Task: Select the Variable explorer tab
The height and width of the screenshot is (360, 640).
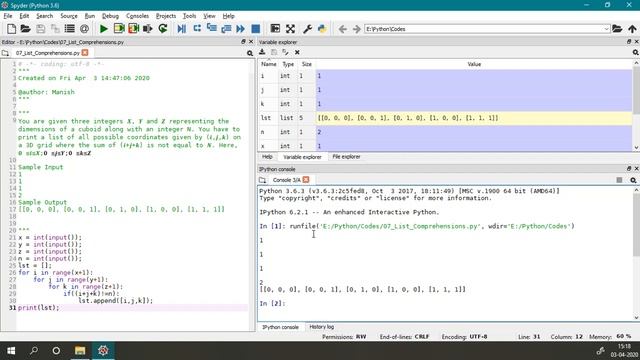Action: pyautogui.click(x=302, y=157)
